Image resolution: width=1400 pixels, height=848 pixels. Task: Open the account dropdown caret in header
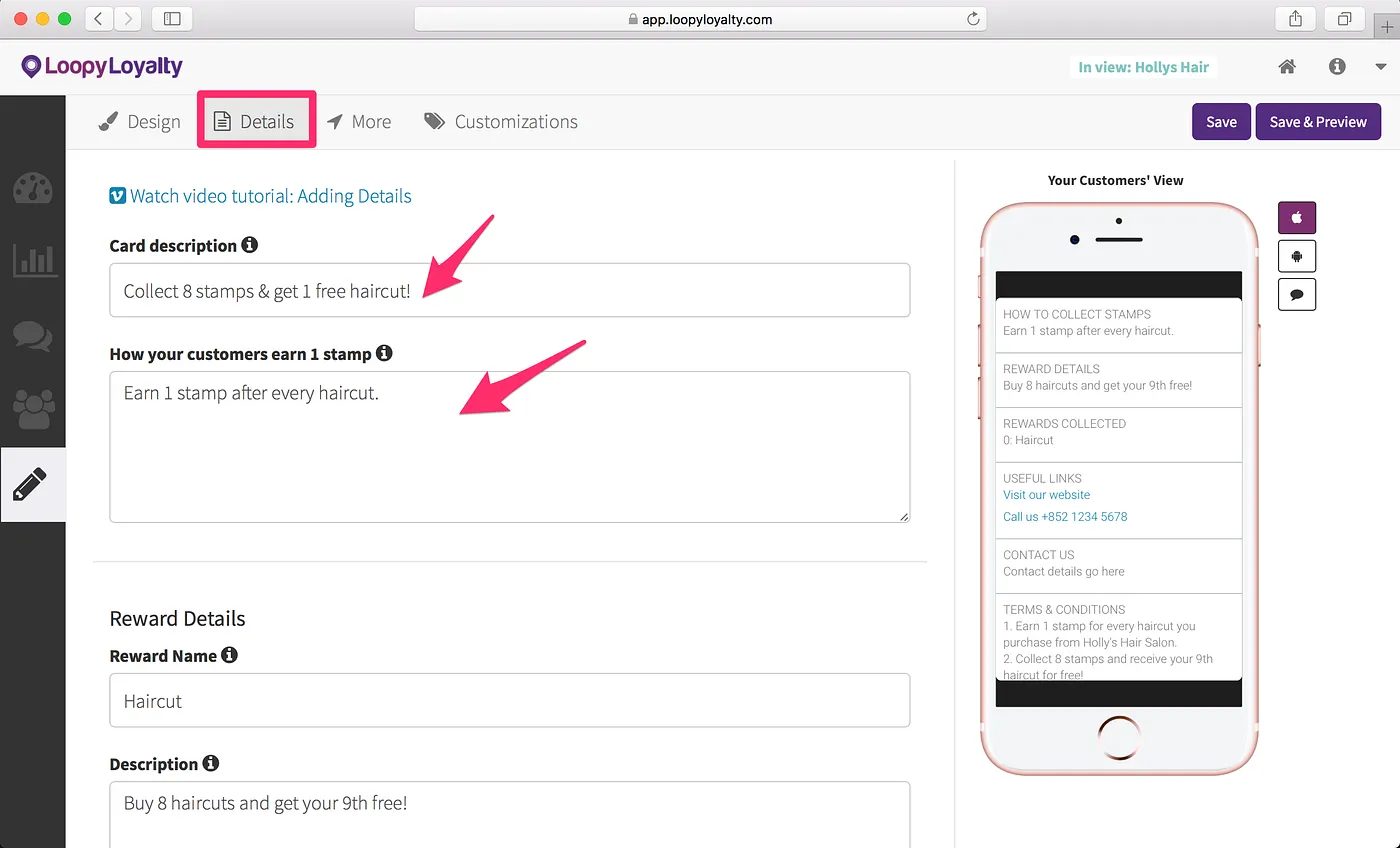click(1381, 67)
